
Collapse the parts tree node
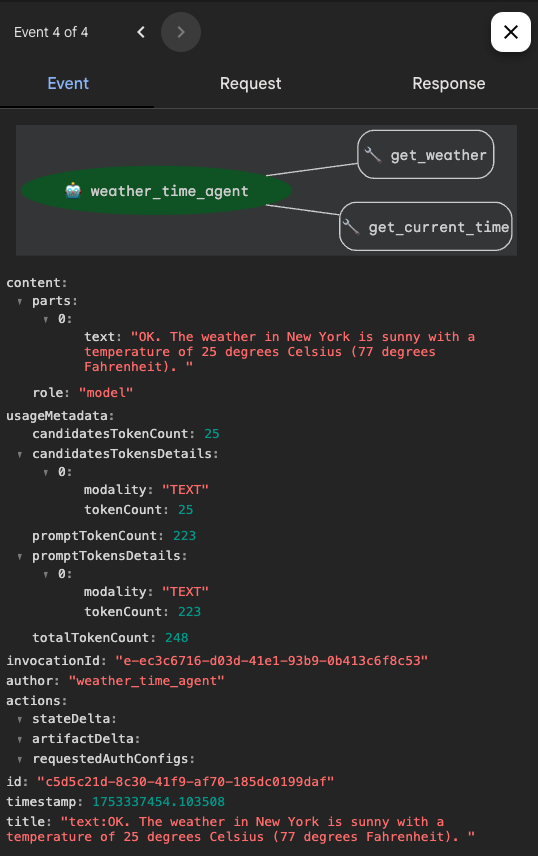20,301
